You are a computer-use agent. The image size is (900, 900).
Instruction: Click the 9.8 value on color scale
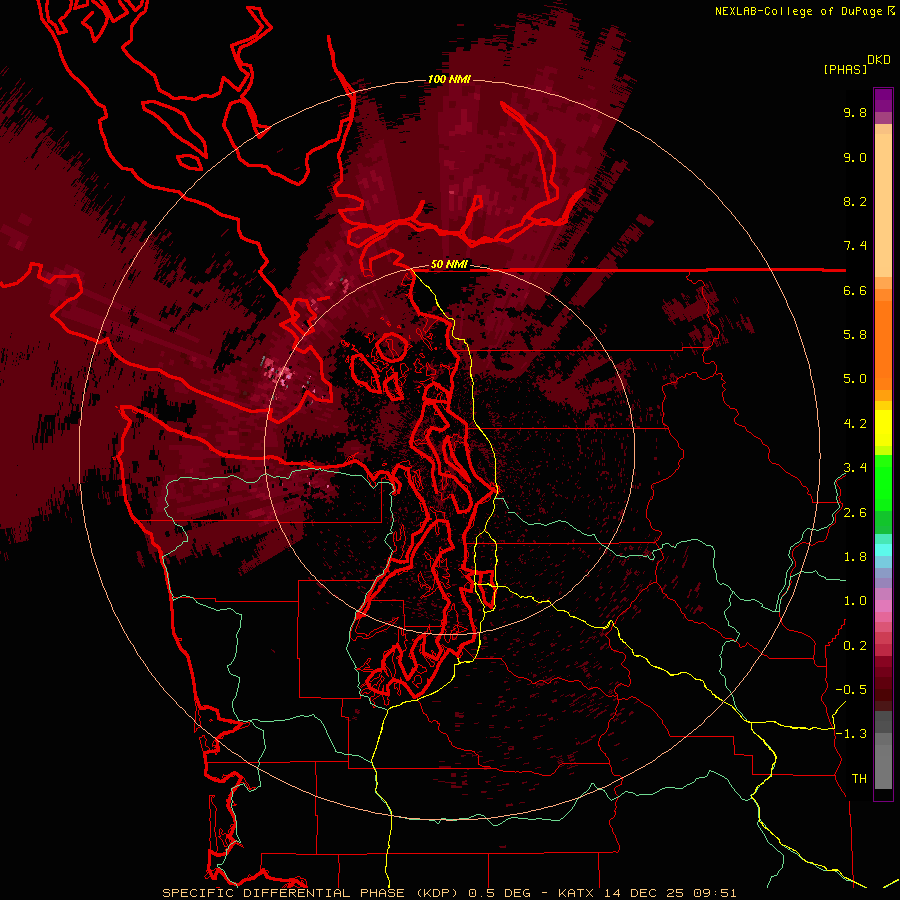(855, 112)
